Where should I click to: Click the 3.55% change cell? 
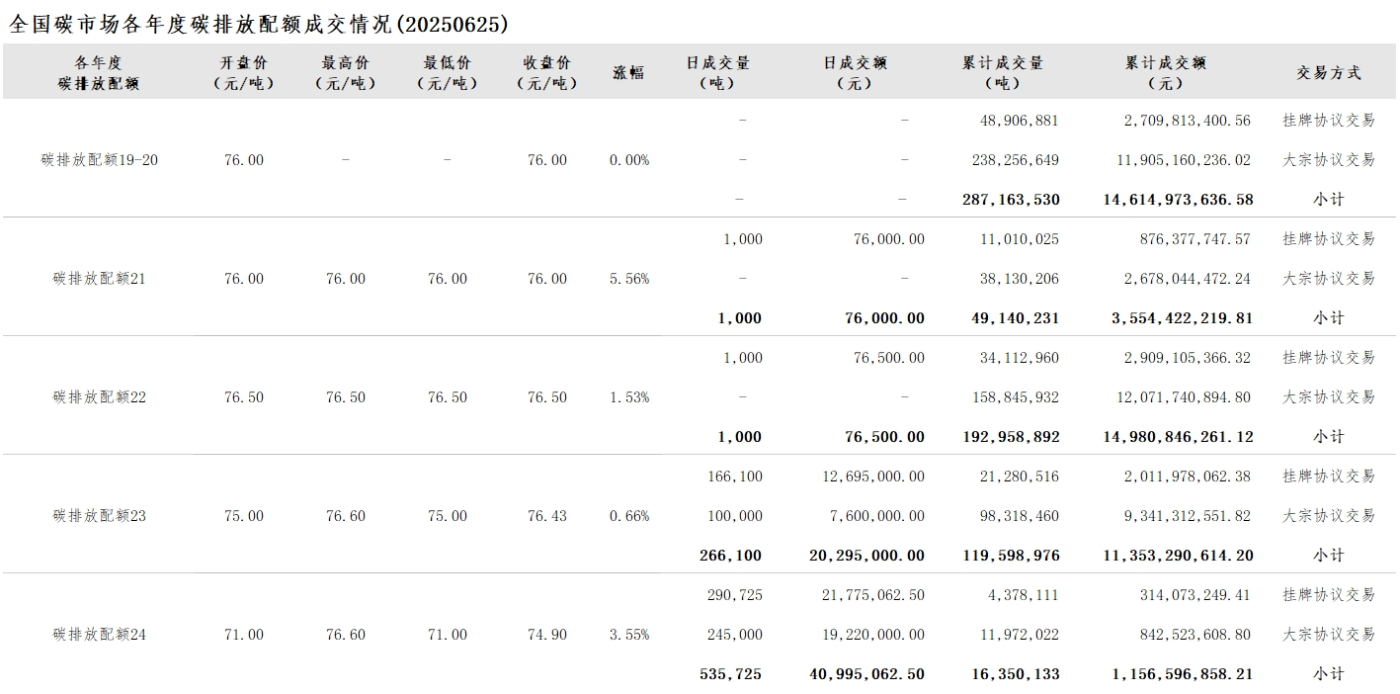click(628, 635)
